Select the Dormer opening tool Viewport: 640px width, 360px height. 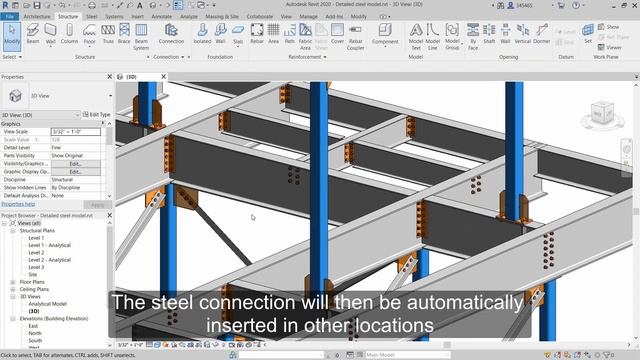pos(542,34)
